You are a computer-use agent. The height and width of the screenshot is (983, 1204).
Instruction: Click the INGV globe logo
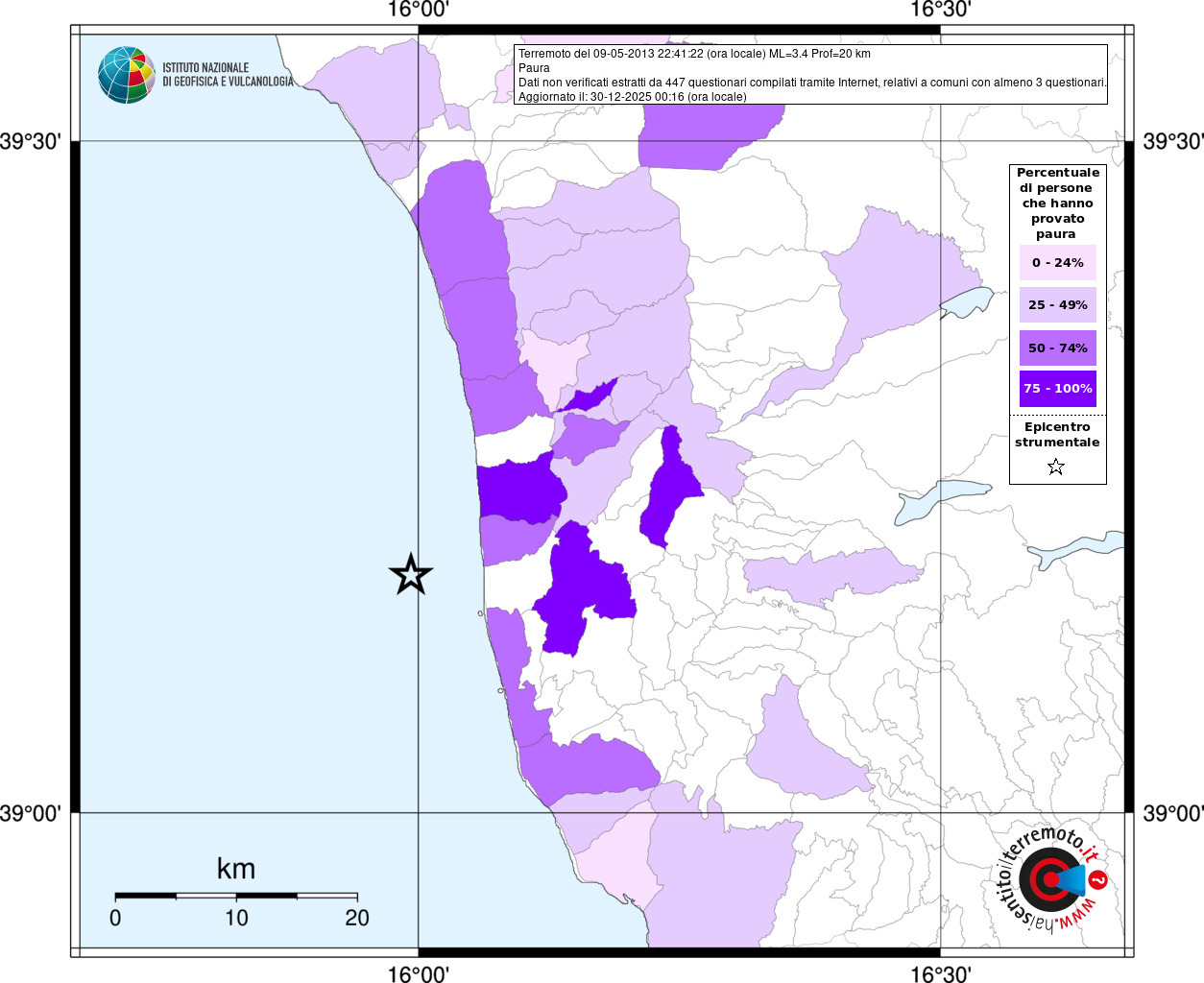(x=126, y=75)
